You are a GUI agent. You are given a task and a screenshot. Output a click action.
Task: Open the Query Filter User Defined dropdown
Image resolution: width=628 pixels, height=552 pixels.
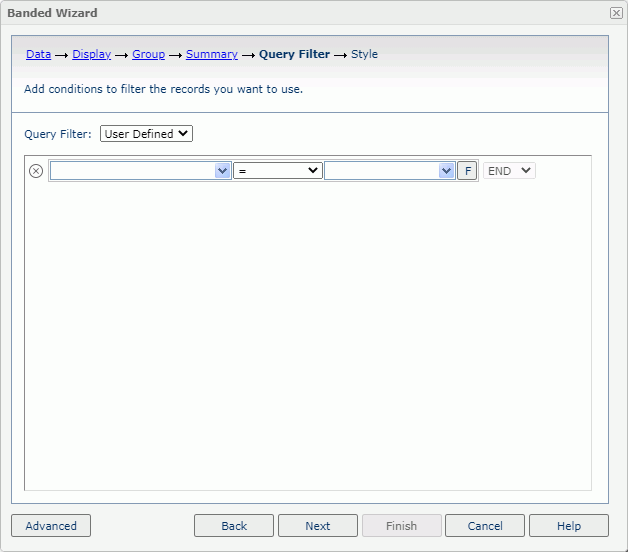coord(146,134)
